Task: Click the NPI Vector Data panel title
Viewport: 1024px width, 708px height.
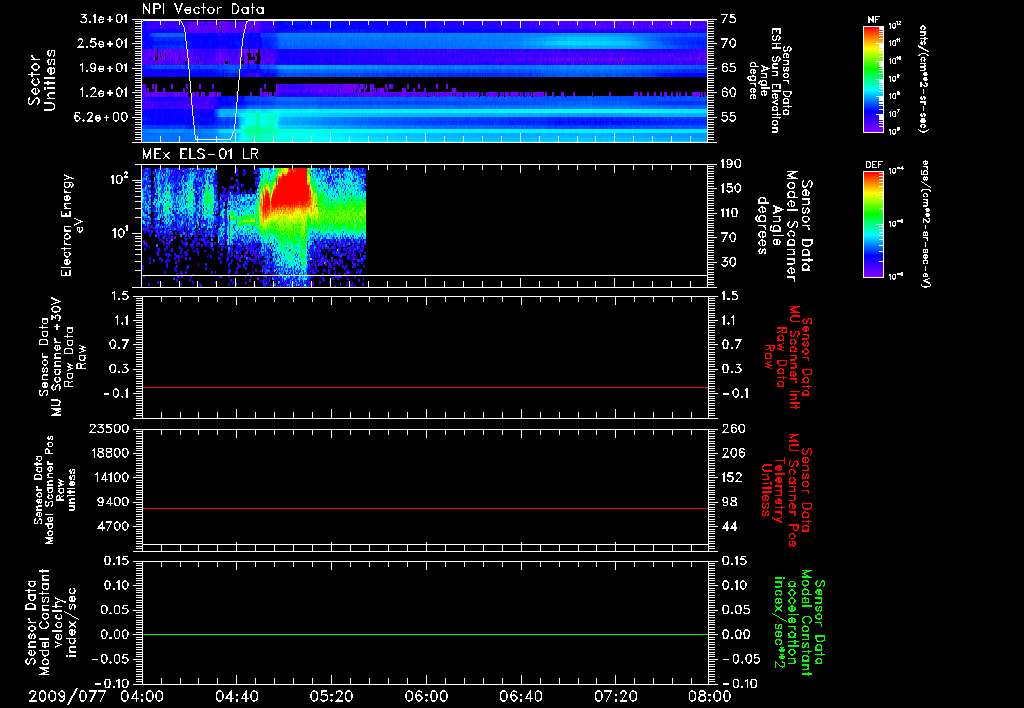Action: (x=203, y=9)
